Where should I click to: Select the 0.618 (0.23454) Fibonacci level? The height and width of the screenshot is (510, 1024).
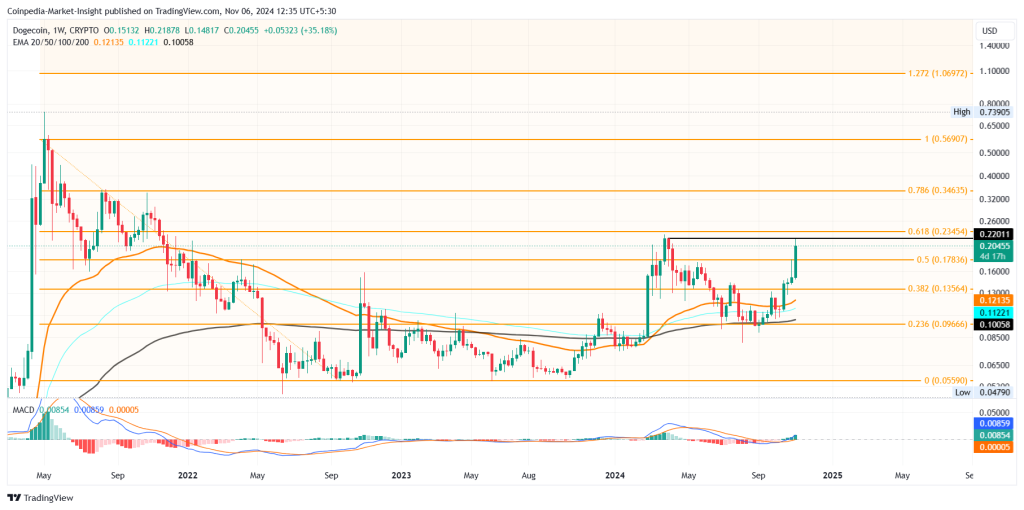click(x=937, y=232)
